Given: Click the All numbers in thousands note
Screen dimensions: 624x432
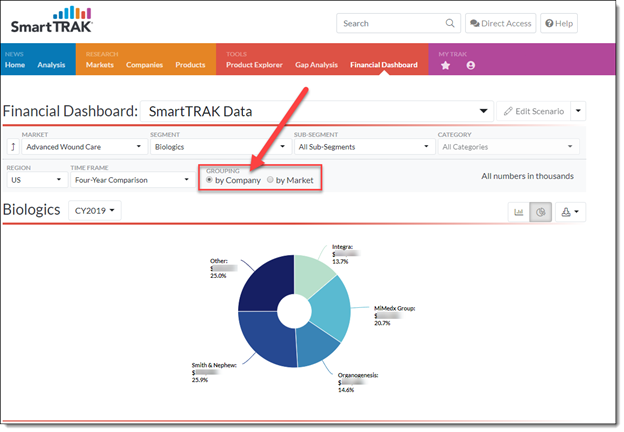Looking at the screenshot, I should [528, 176].
